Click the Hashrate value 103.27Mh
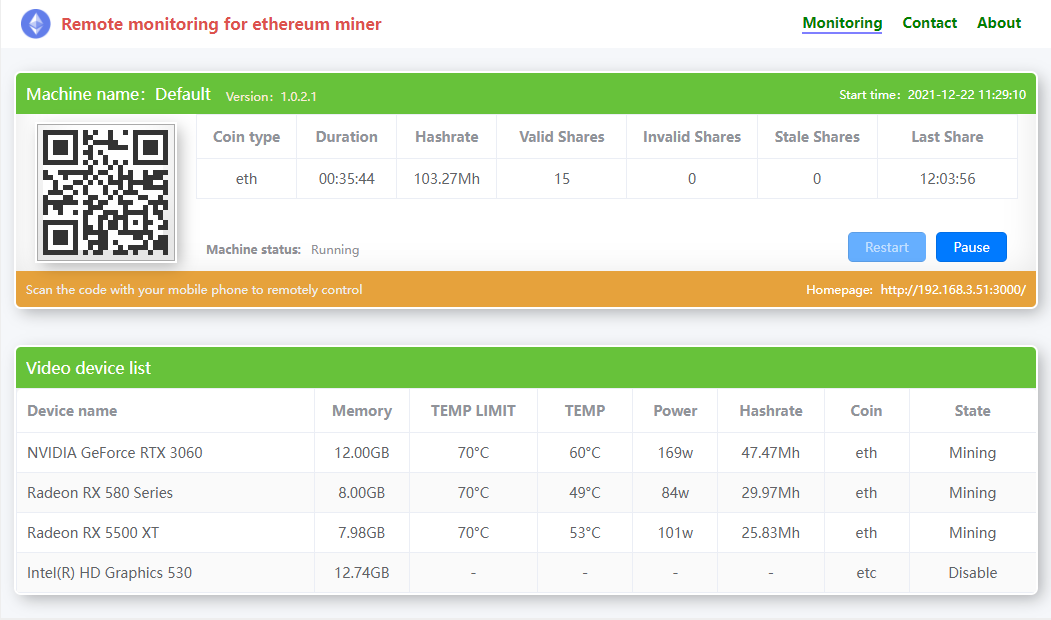The height and width of the screenshot is (620, 1051). 446,179
